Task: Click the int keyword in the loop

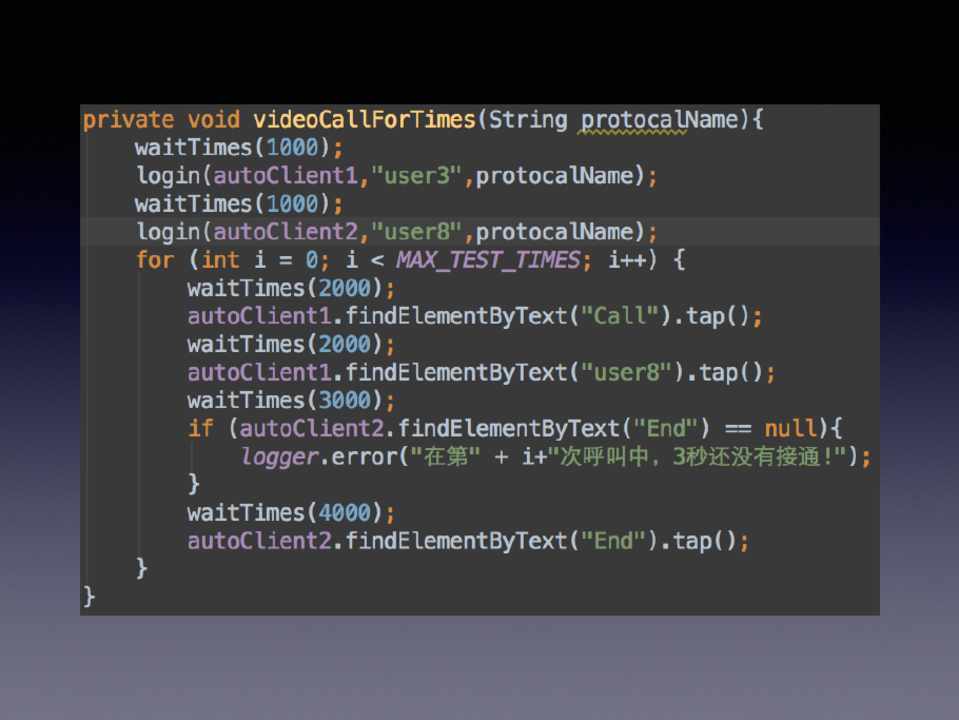Action: [220, 260]
